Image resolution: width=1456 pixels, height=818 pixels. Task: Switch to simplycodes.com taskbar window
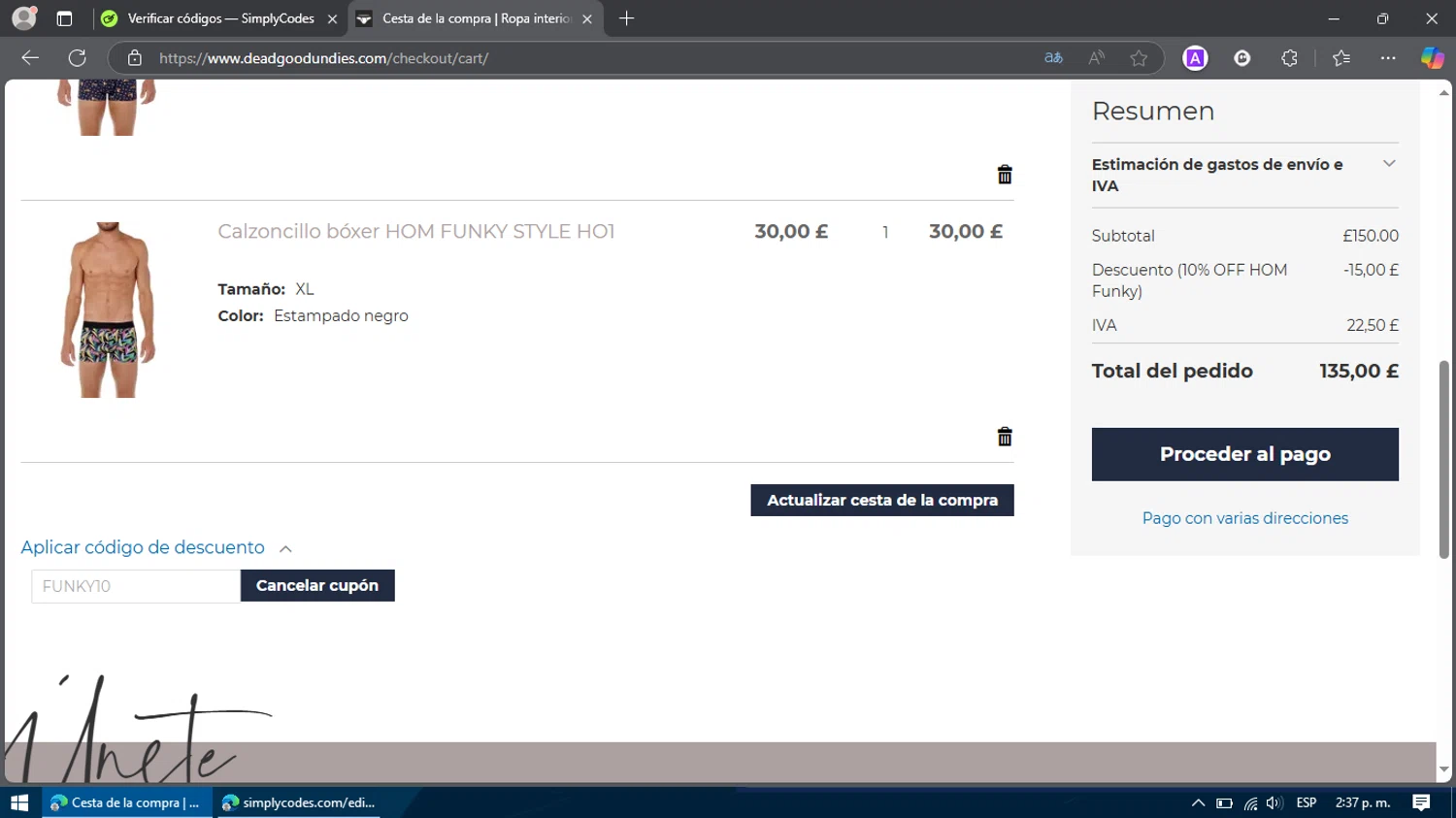(299, 802)
